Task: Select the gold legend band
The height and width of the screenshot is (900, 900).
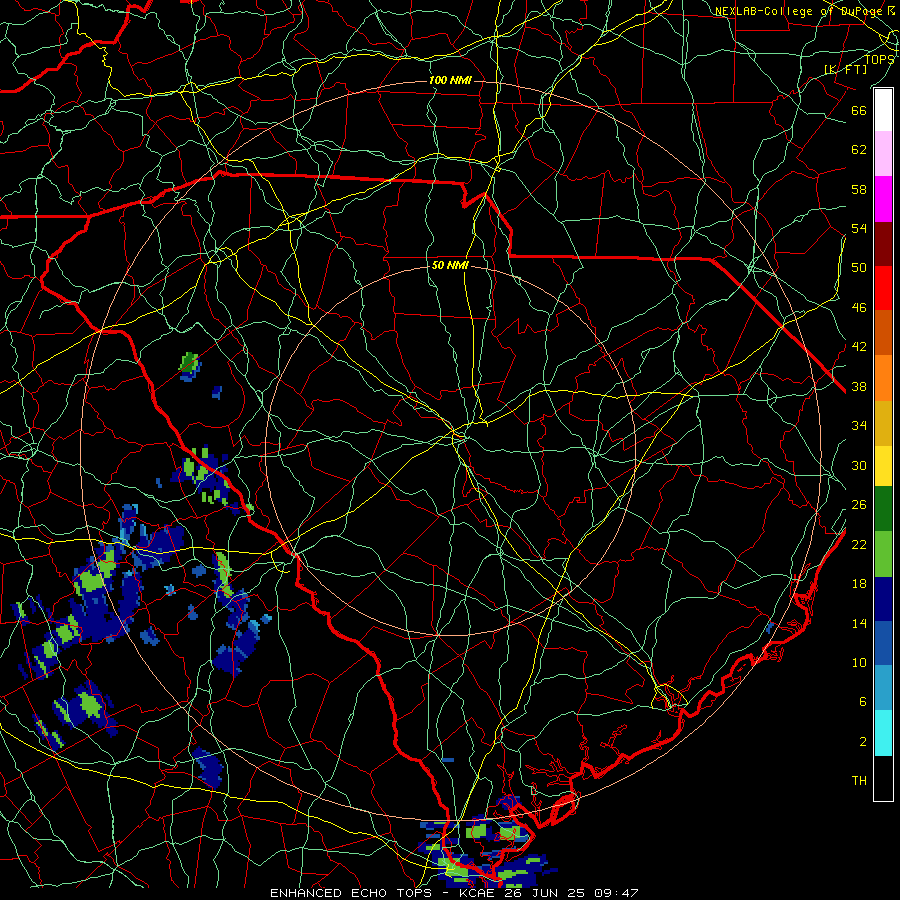Action: tap(883, 423)
